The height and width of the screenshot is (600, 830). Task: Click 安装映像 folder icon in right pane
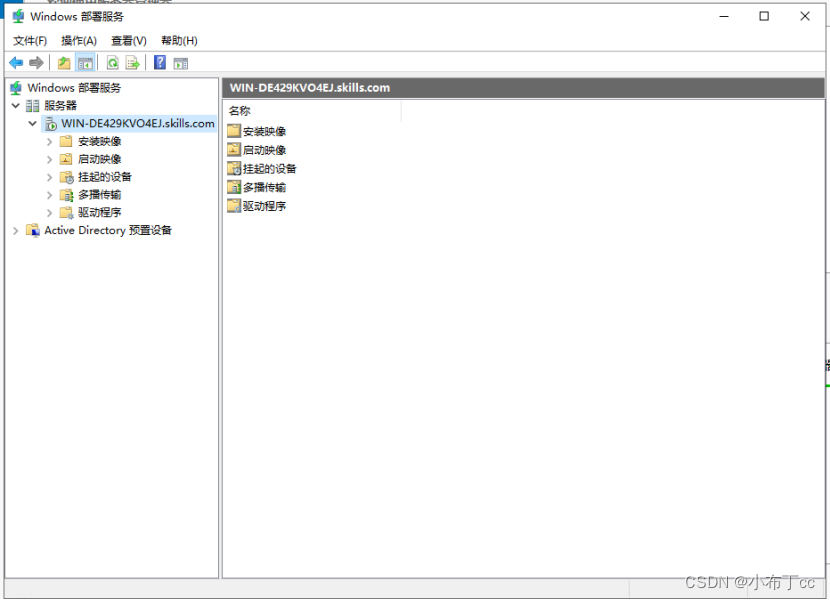tap(234, 131)
